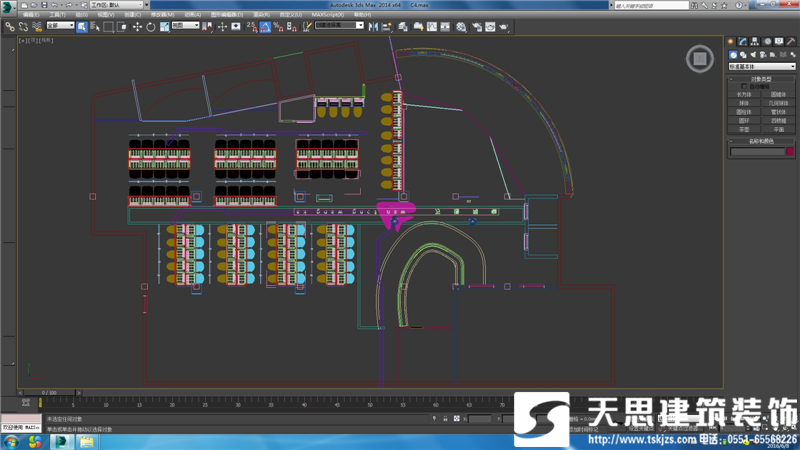Toggle the 自动栅格 checkbox
The image size is (800, 450).
coord(744,86)
